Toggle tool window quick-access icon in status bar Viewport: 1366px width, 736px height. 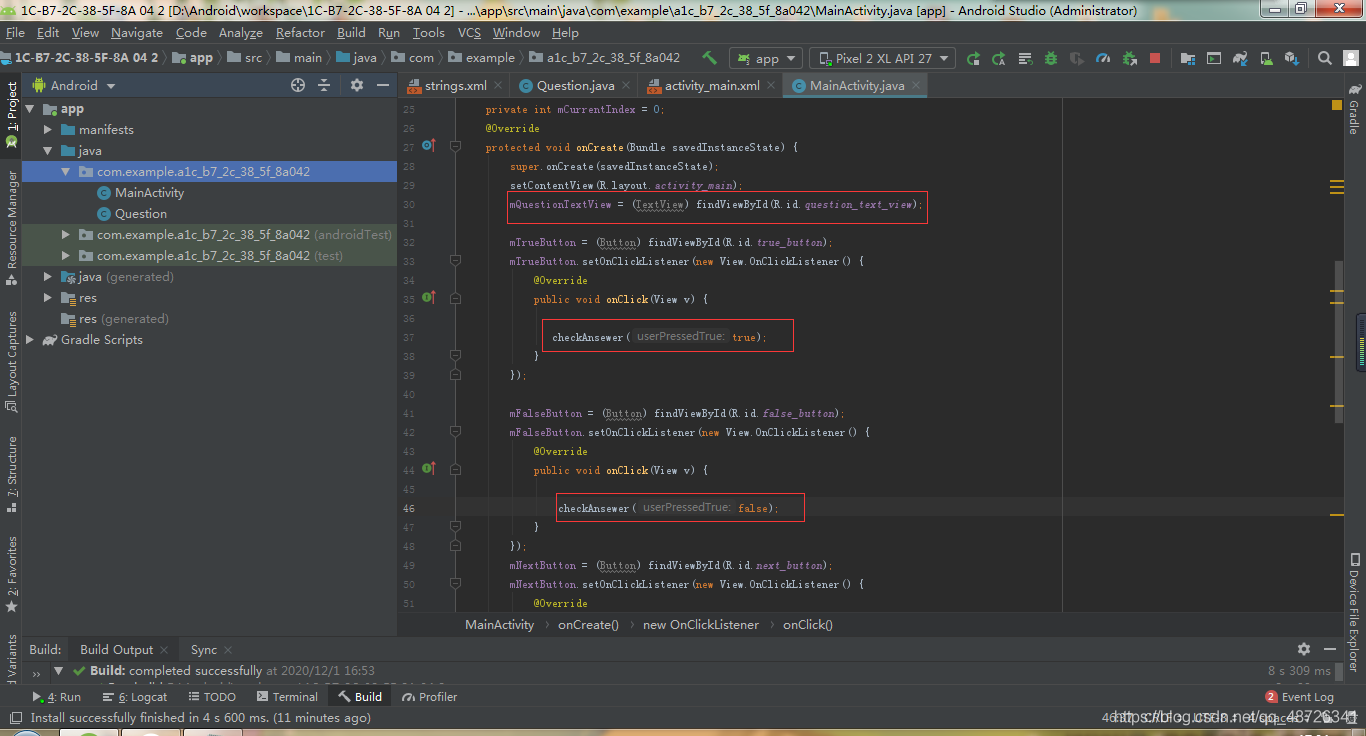click(x=15, y=718)
